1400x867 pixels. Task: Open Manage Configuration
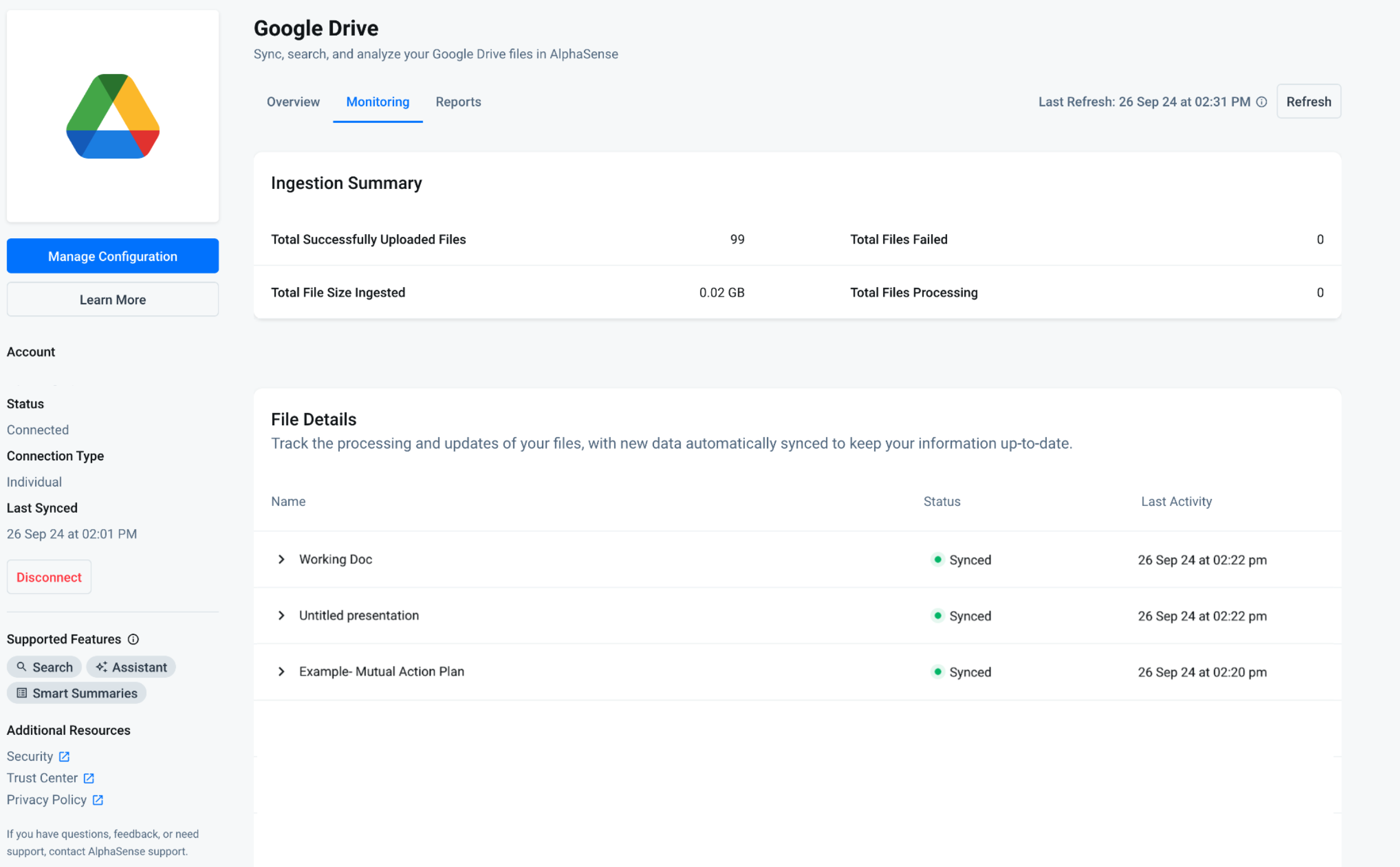(112, 256)
